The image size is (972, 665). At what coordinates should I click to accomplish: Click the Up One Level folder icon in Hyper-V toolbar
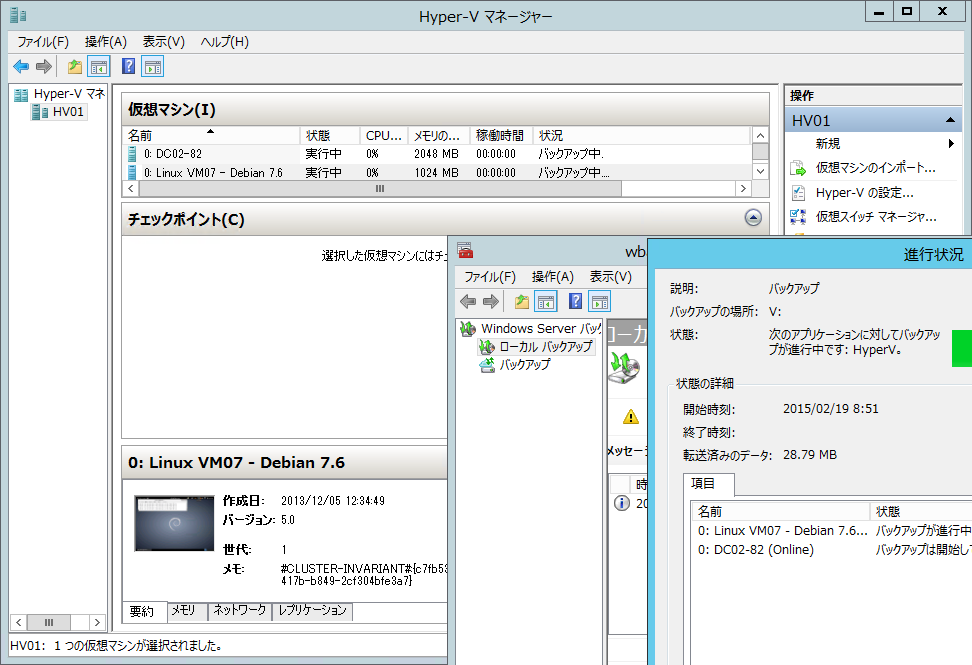click(75, 66)
